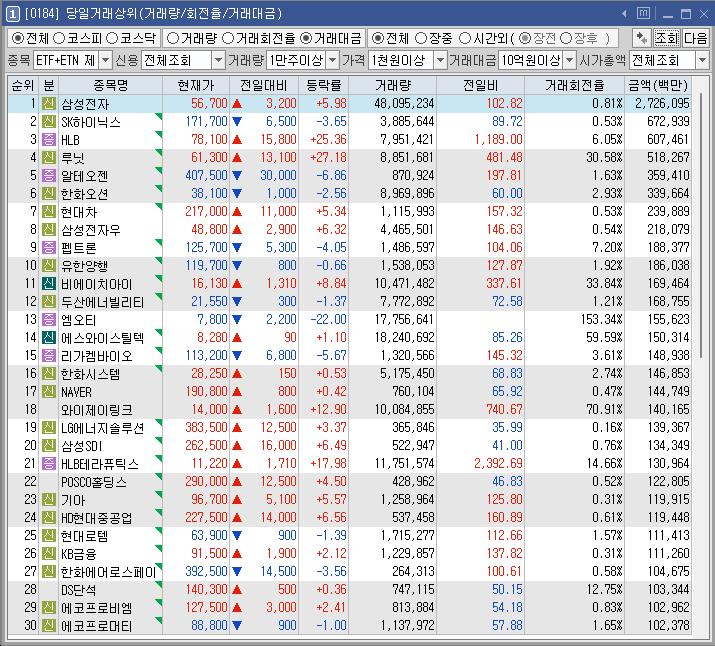Click the 전일비 column header

point(481,85)
